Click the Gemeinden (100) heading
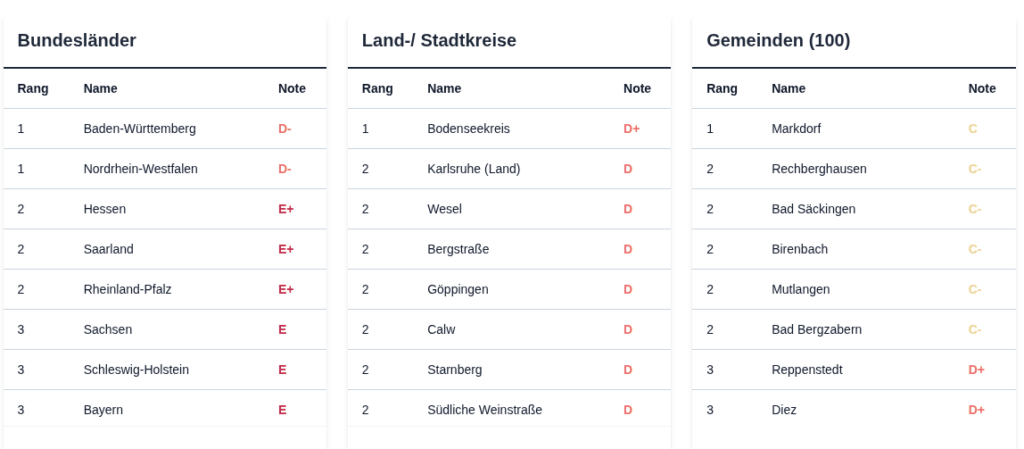Image resolution: width=1024 pixels, height=449 pixels. click(777, 41)
